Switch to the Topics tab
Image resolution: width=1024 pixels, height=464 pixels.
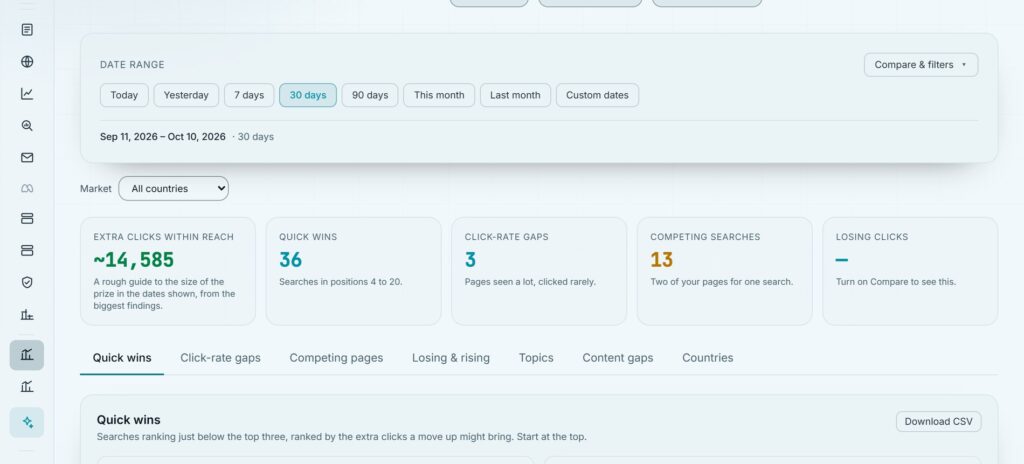point(536,357)
